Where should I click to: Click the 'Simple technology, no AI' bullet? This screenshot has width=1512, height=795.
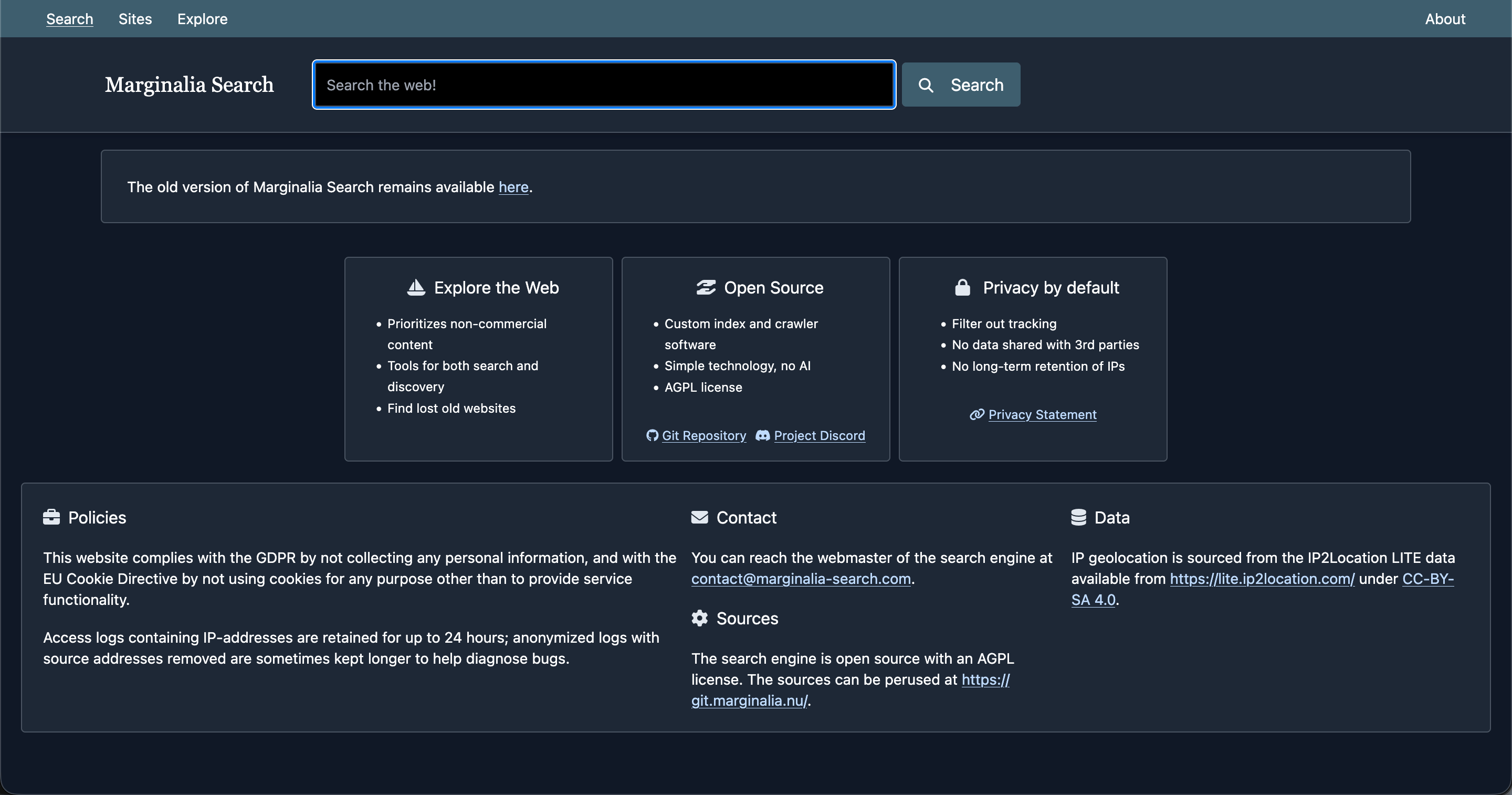pyautogui.click(x=737, y=366)
